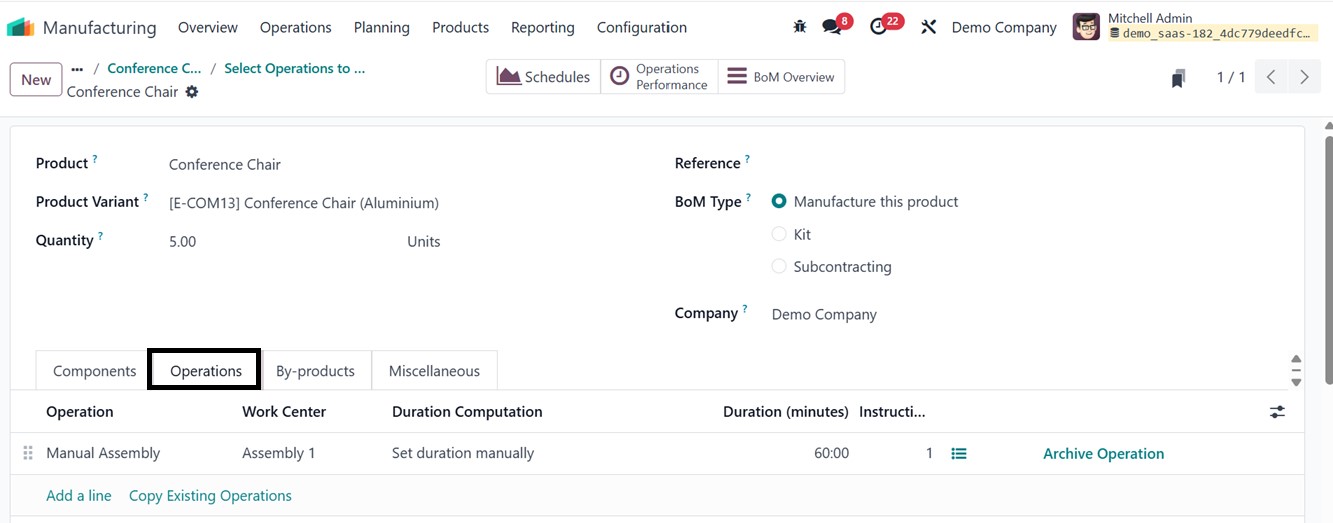Click the bookmark icon near pager
The height and width of the screenshot is (523, 1333).
[1179, 78]
